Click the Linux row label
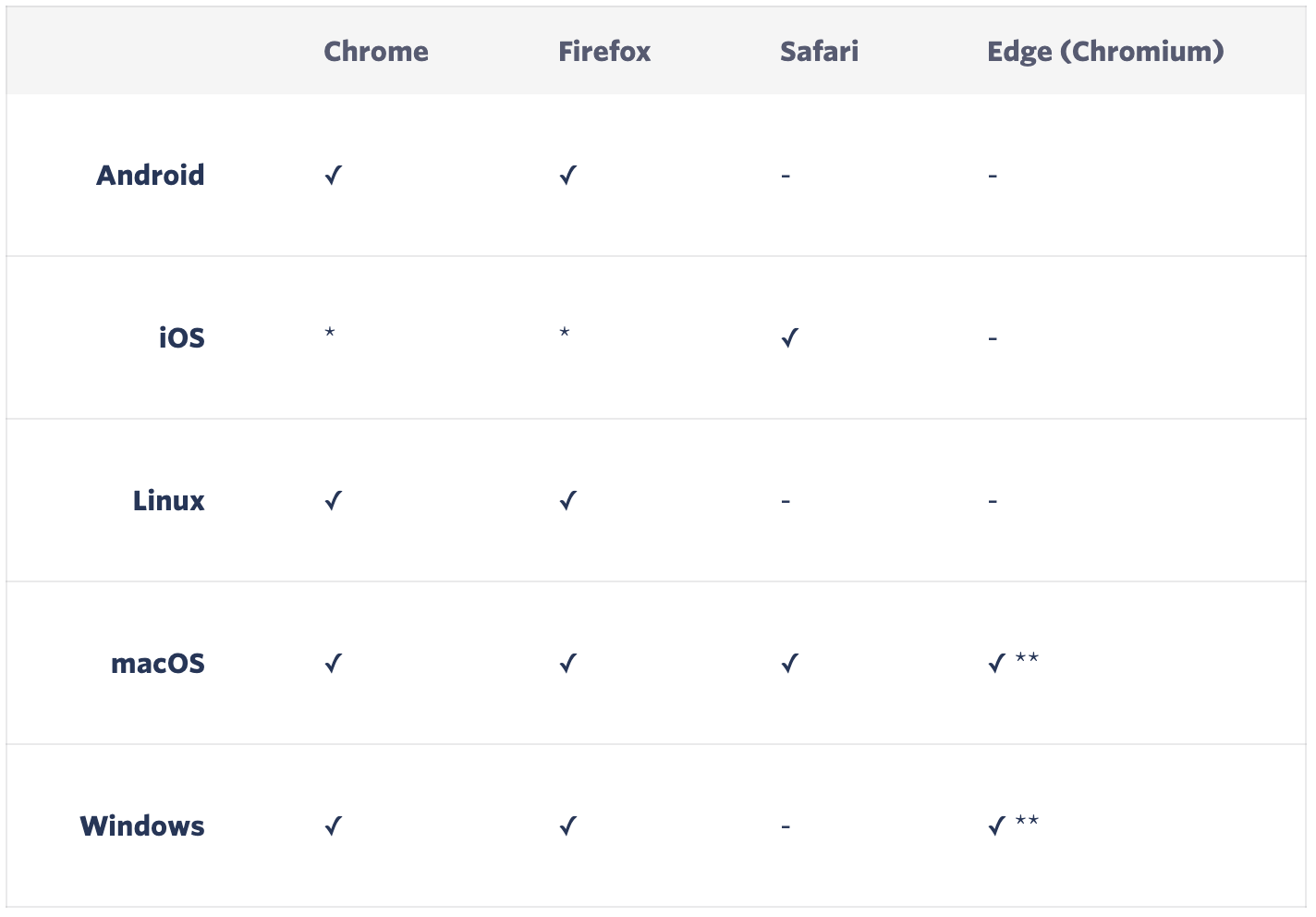Image resolution: width=1316 pixels, height=917 pixels. point(169,500)
